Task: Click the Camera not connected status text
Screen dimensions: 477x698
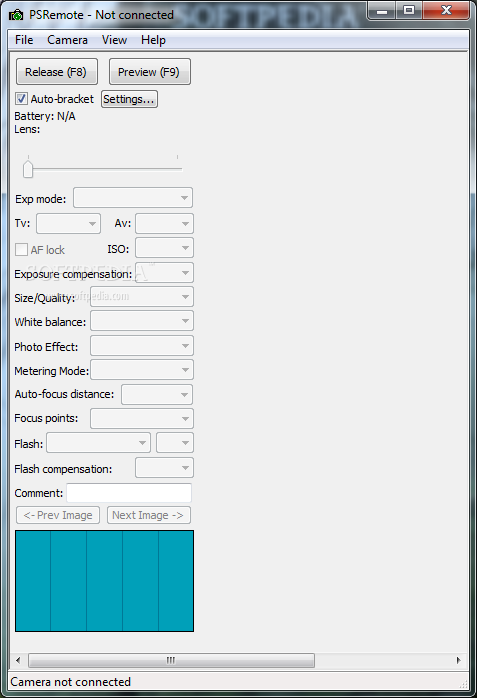Action: [70, 682]
